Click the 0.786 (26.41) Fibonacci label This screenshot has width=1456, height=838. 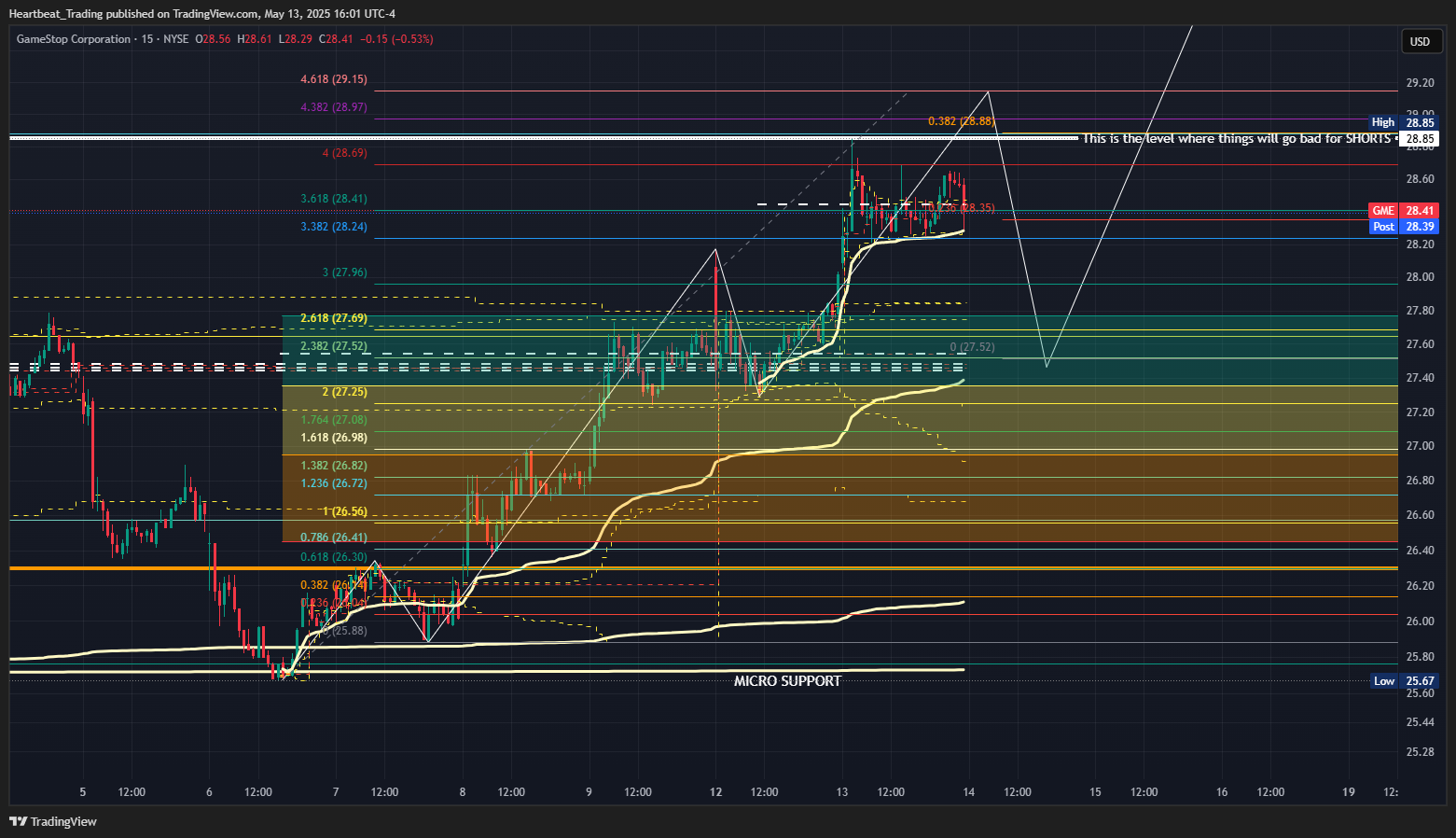334,538
